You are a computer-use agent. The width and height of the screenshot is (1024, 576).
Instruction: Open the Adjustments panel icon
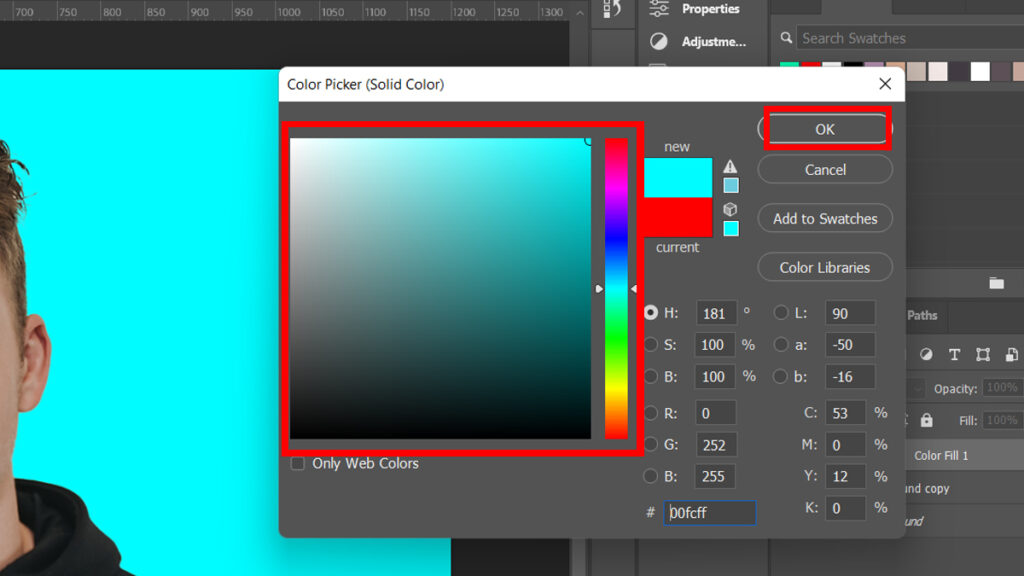click(x=659, y=42)
